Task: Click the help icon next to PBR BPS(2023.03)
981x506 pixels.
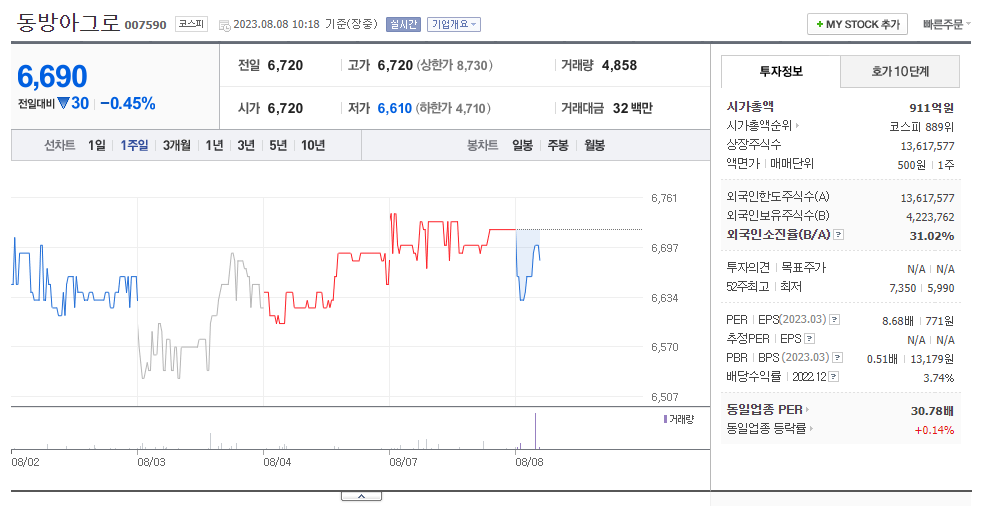Action: point(838,357)
